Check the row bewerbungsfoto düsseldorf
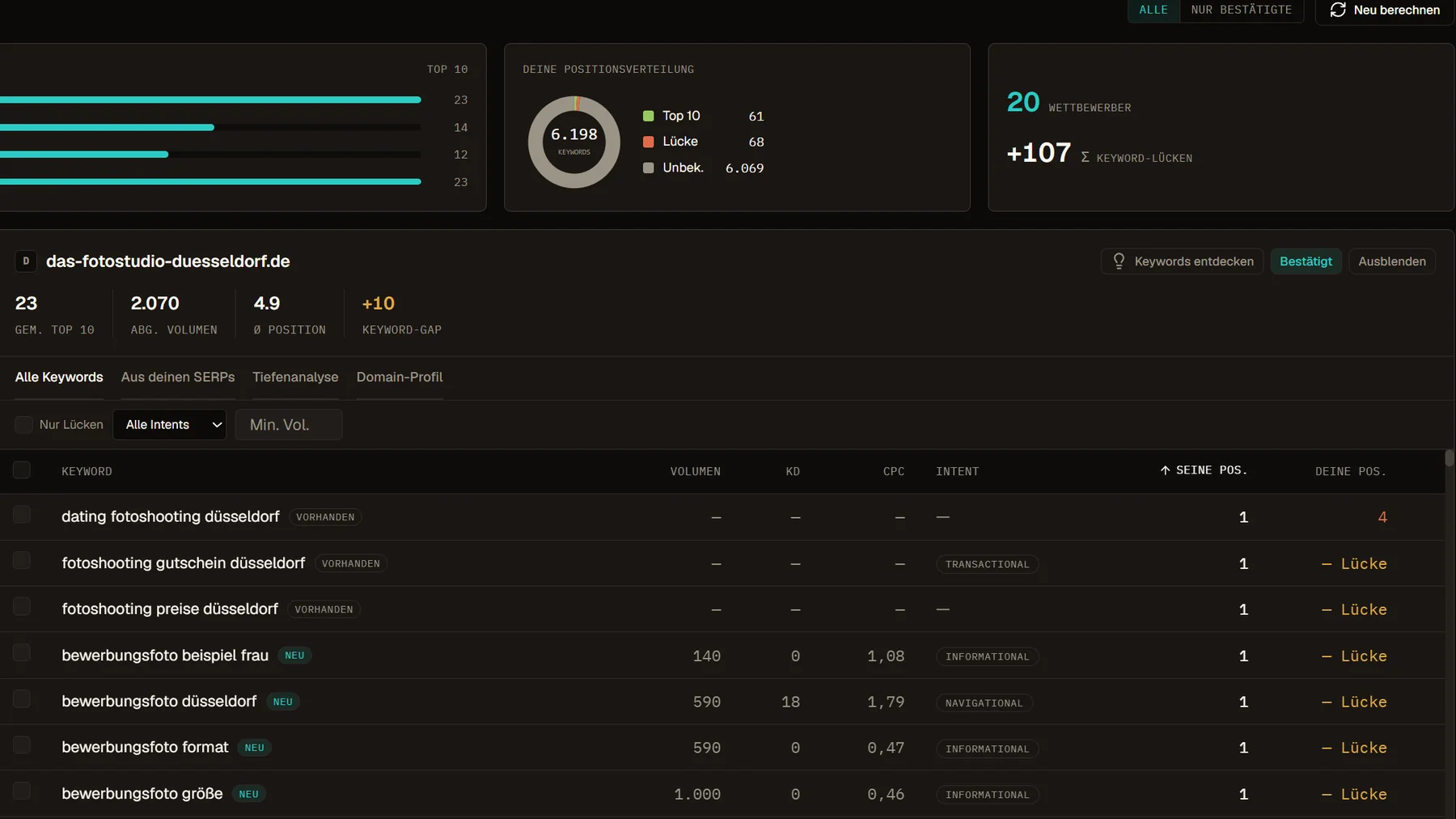Image resolution: width=1456 pixels, height=819 pixels. (x=22, y=699)
